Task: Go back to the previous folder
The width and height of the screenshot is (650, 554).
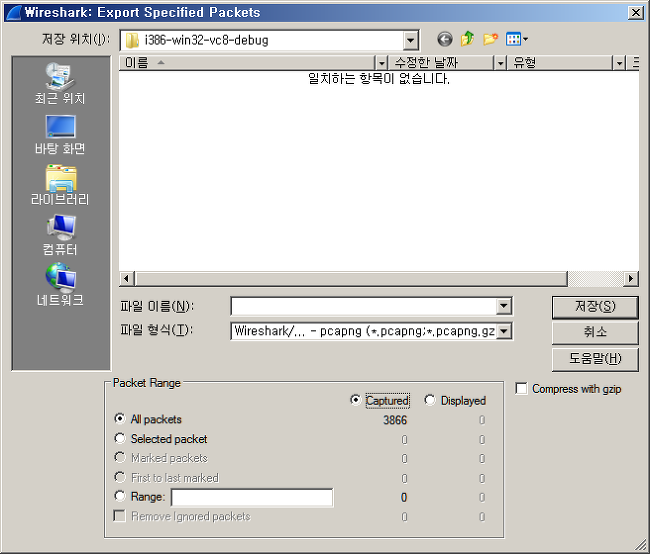Action: pyautogui.click(x=445, y=40)
